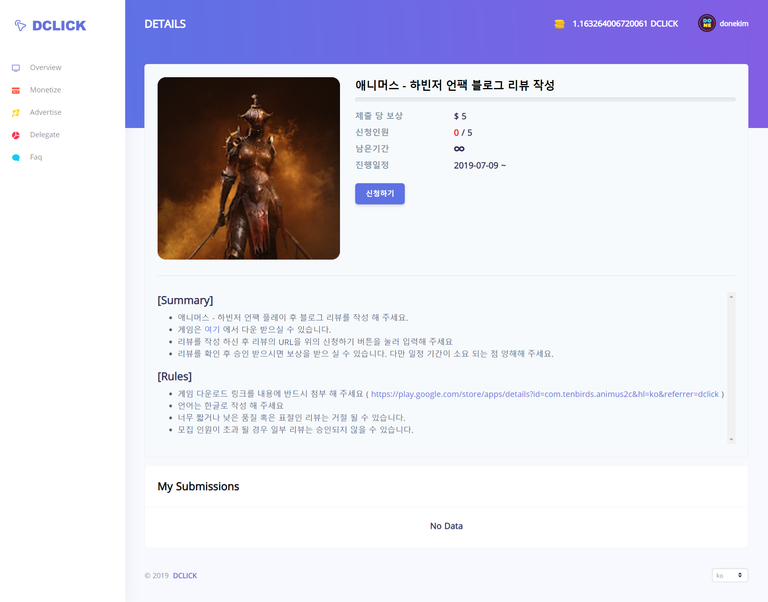Viewport: 768px width, 602px height.
Task: Click the campaign title 애니머스 - 하빈저 언팩
Action: pyautogui.click(x=455, y=85)
